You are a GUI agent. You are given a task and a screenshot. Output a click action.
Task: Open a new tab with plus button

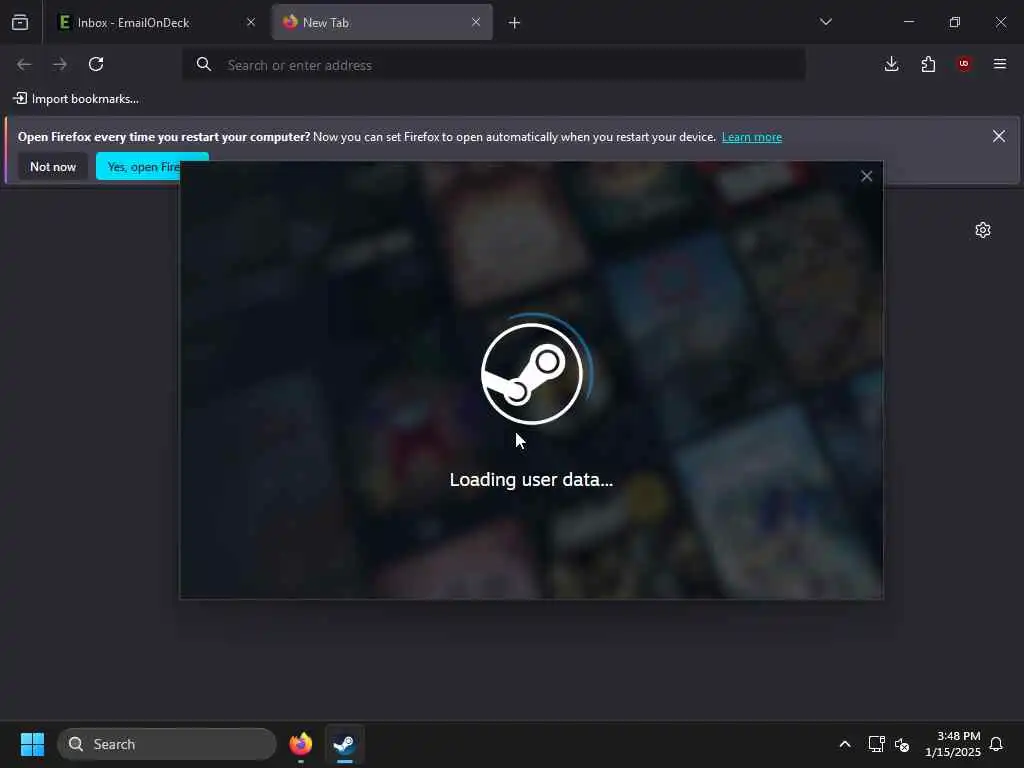click(515, 23)
